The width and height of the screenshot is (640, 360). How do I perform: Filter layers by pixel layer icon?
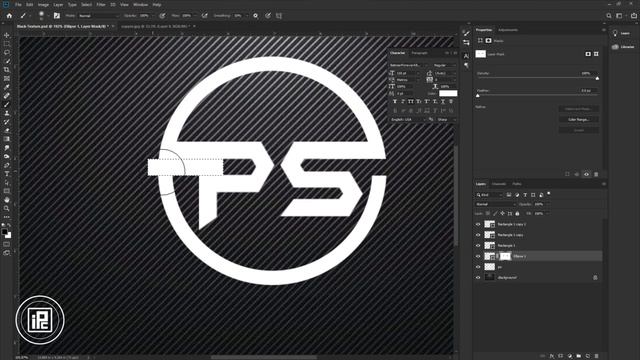509,195
